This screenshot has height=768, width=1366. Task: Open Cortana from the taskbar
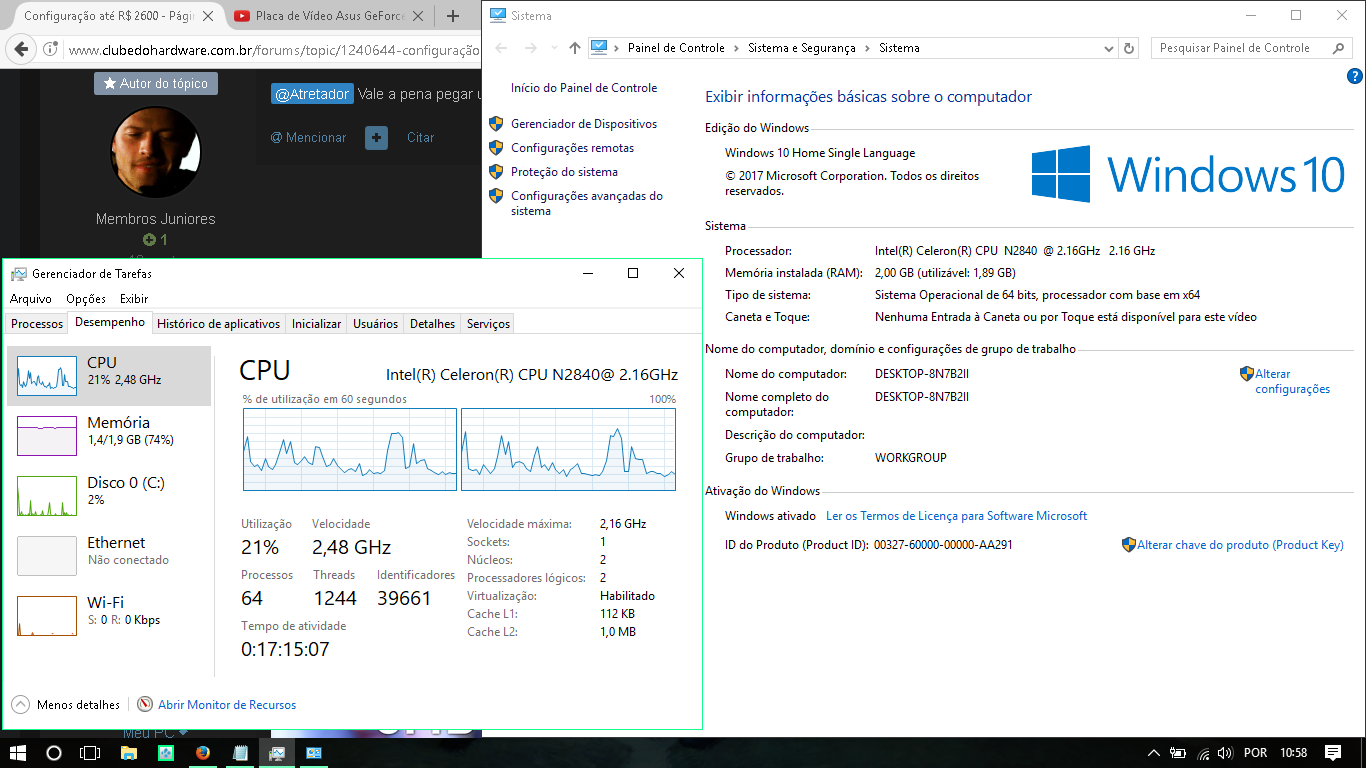tap(54, 753)
